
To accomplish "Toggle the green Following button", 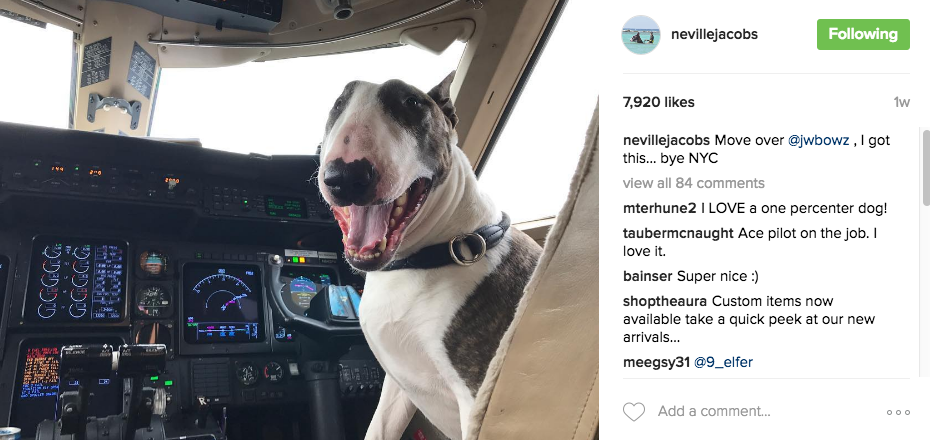I will pyautogui.click(x=863, y=34).
